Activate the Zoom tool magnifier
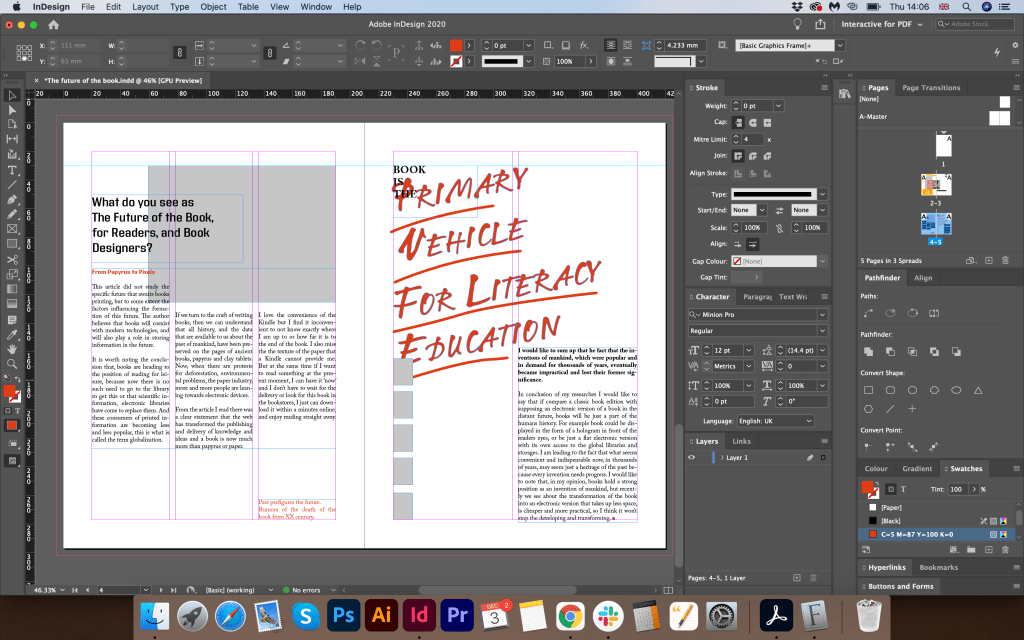This screenshot has width=1024, height=640. tap(12, 365)
